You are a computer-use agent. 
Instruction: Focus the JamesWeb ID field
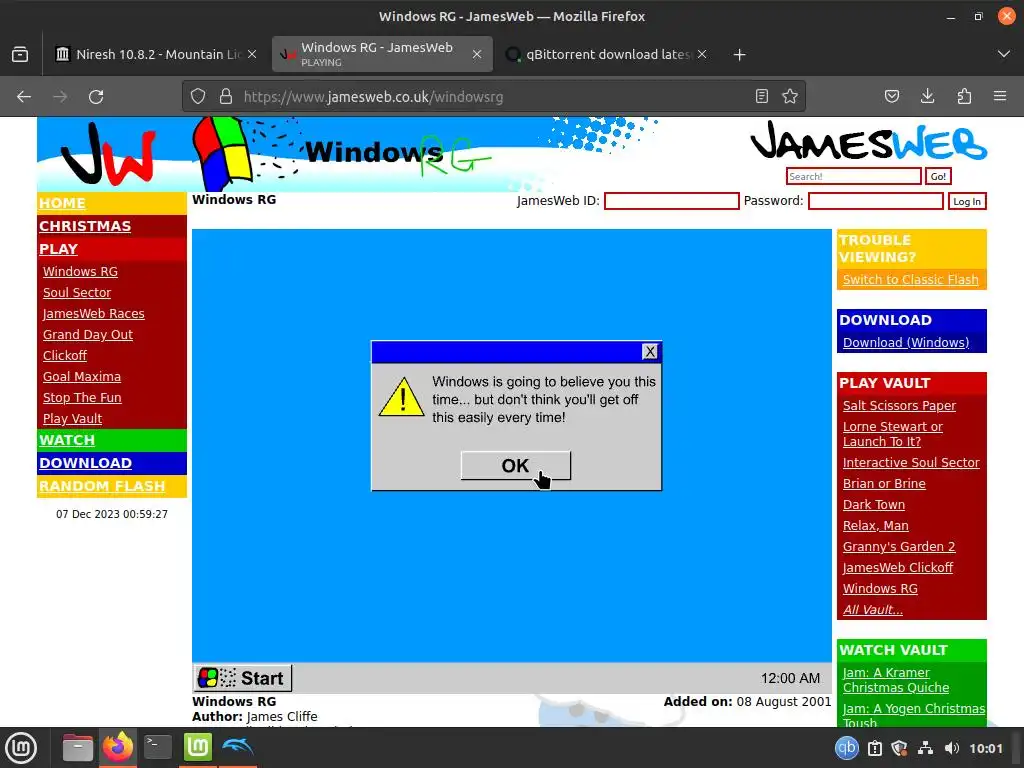pos(672,201)
